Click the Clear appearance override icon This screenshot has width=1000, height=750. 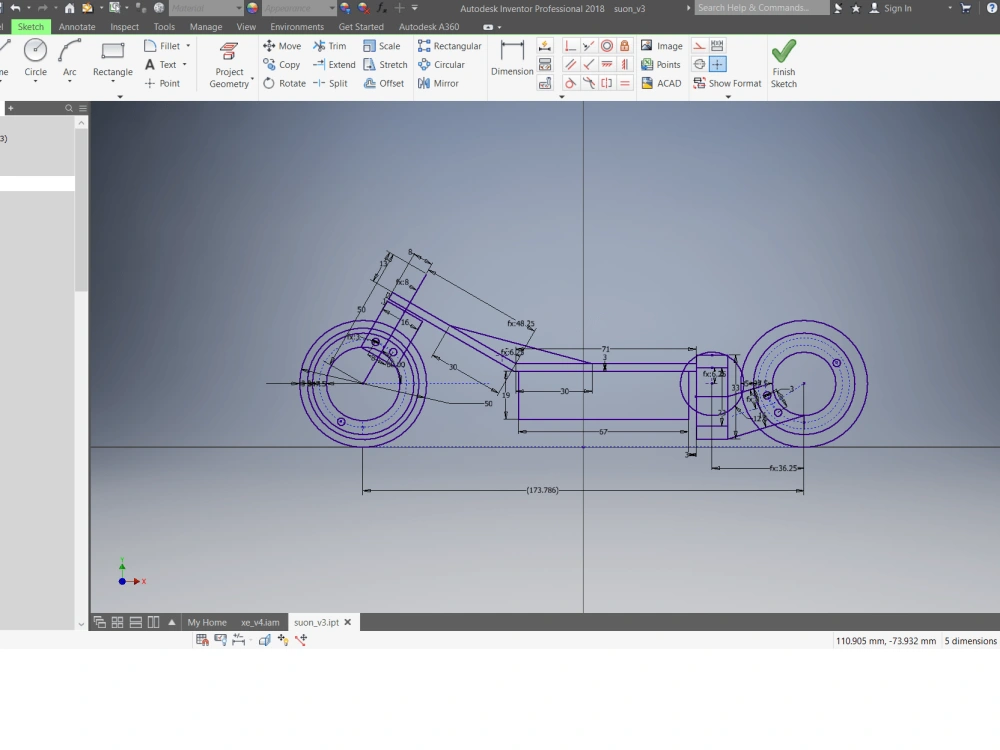[x=364, y=8]
